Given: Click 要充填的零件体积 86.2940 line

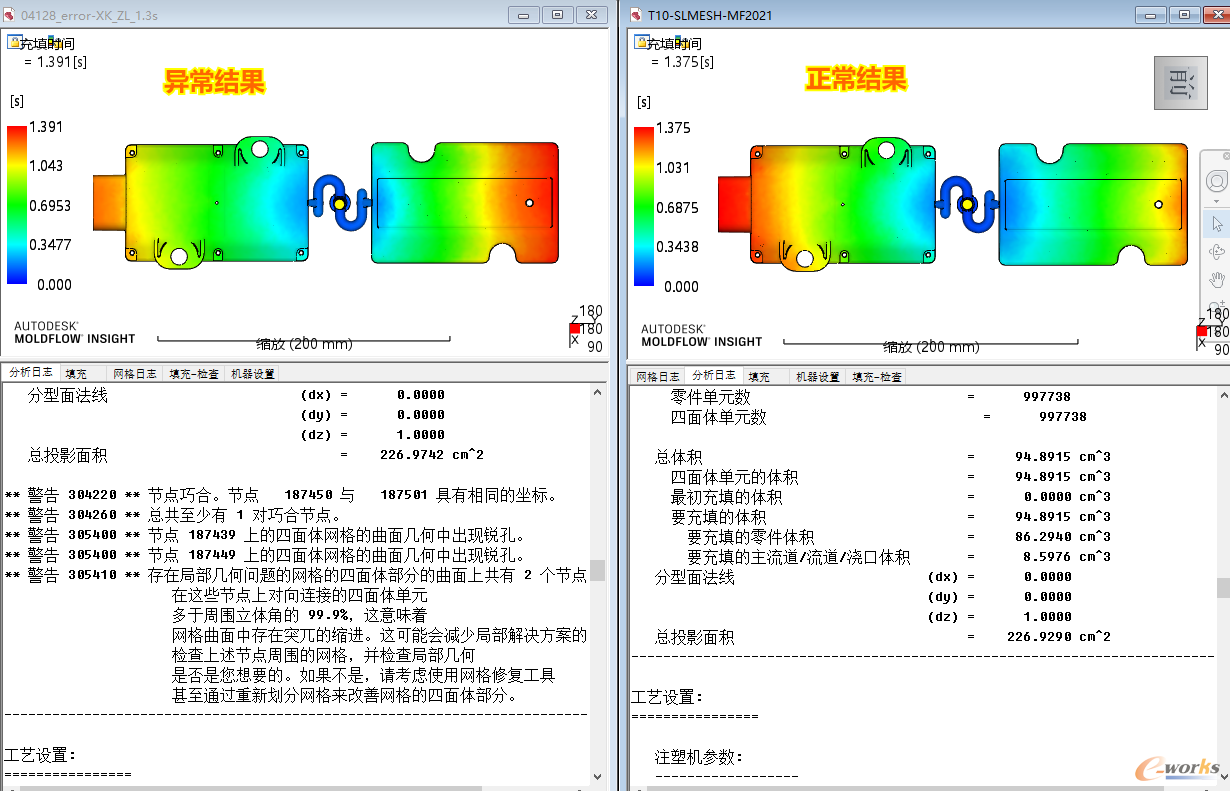Looking at the screenshot, I should (x=899, y=537).
